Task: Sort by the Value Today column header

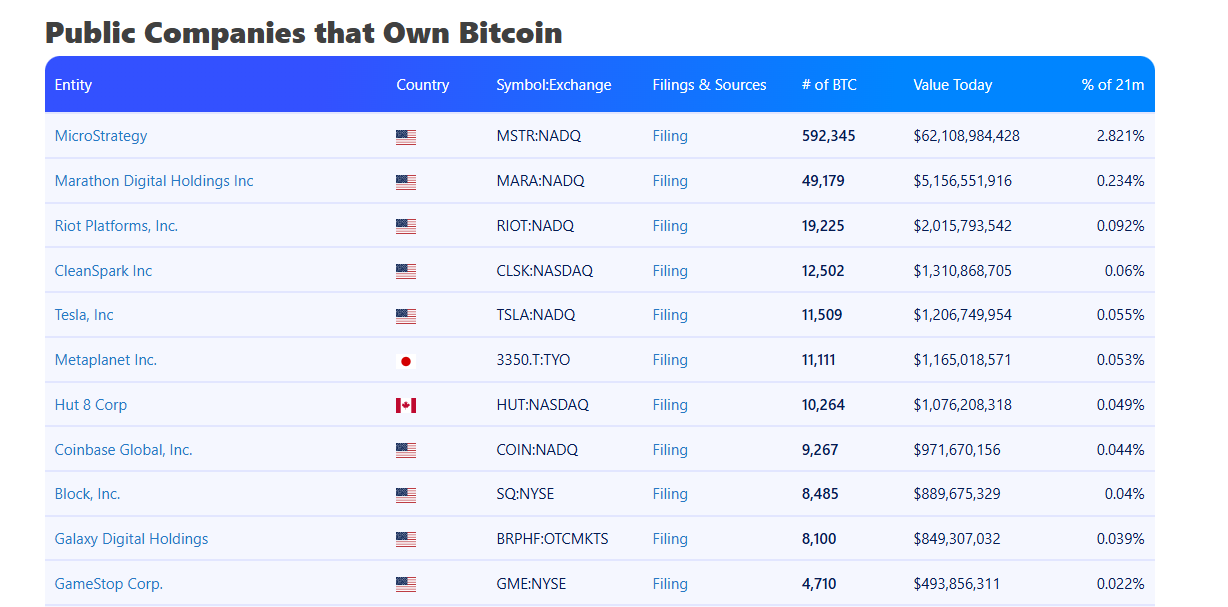Action: tap(952, 85)
